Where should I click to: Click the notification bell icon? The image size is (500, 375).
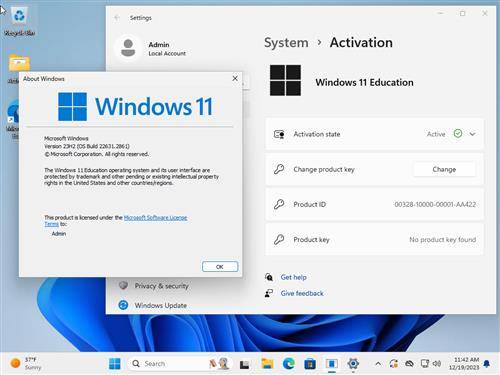[487, 364]
